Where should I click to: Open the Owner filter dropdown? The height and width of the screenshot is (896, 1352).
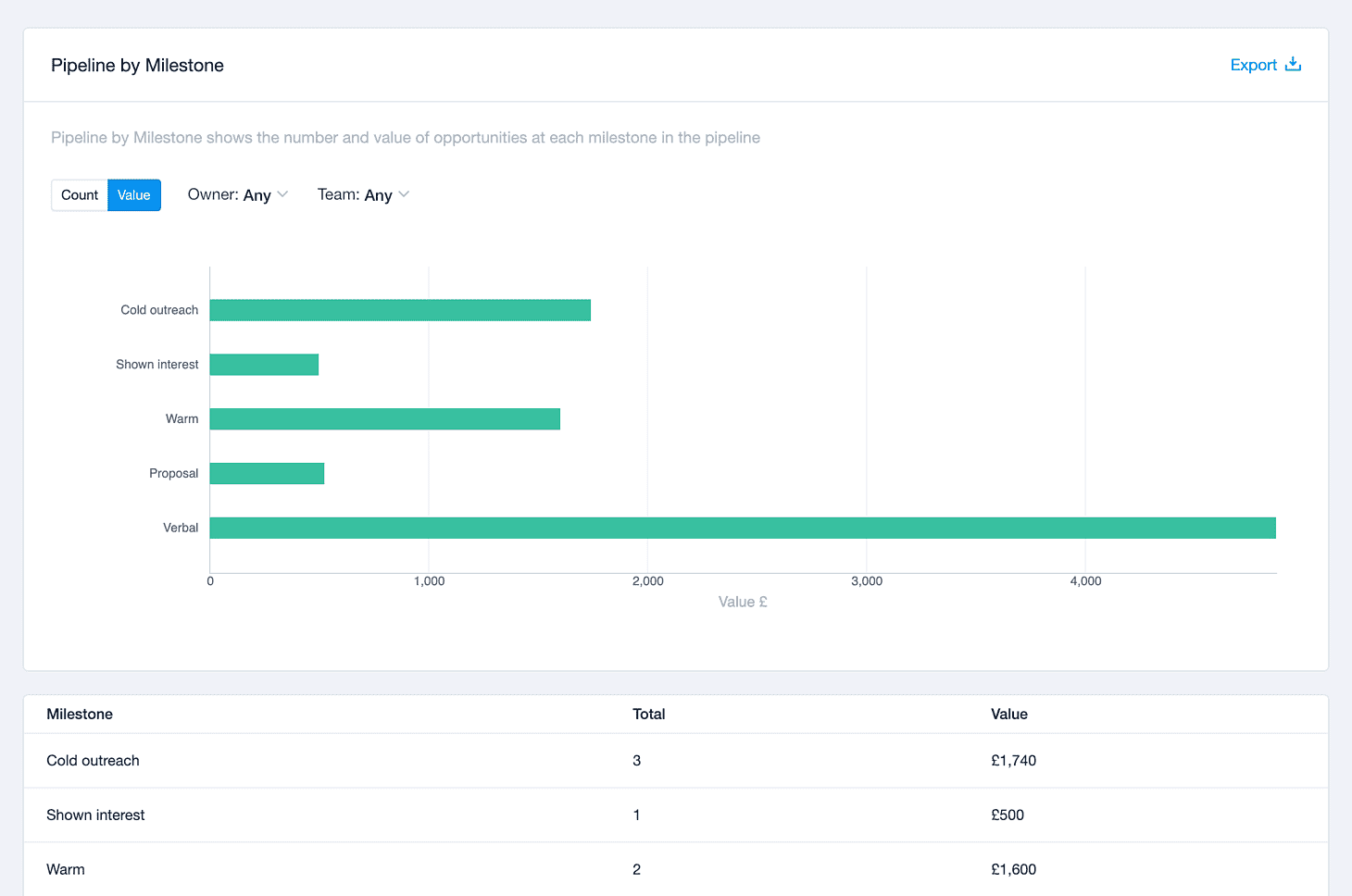coord(238,194)
